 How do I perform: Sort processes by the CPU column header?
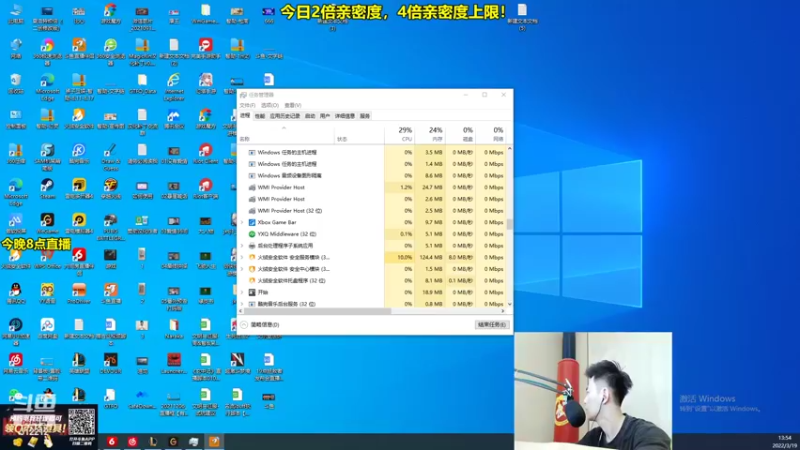pos(399,134)
